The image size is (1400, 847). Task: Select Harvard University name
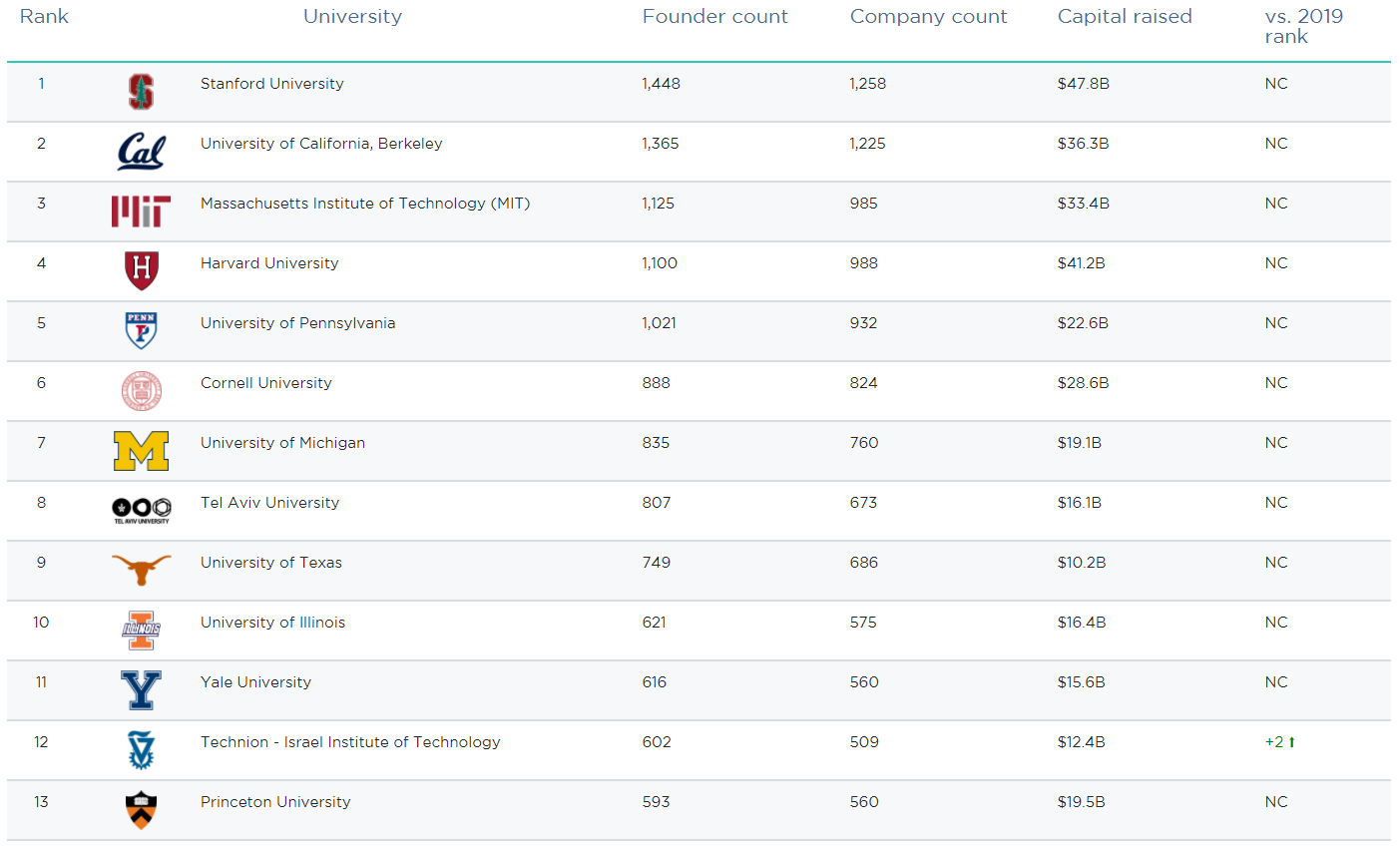point(269,263)
